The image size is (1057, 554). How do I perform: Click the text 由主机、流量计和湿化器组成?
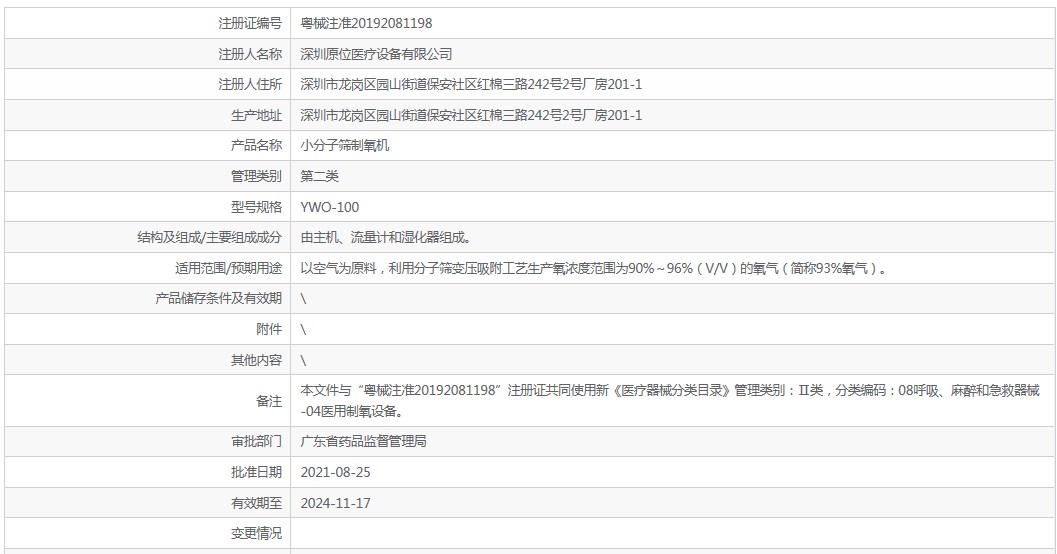(x=386, y=237)
